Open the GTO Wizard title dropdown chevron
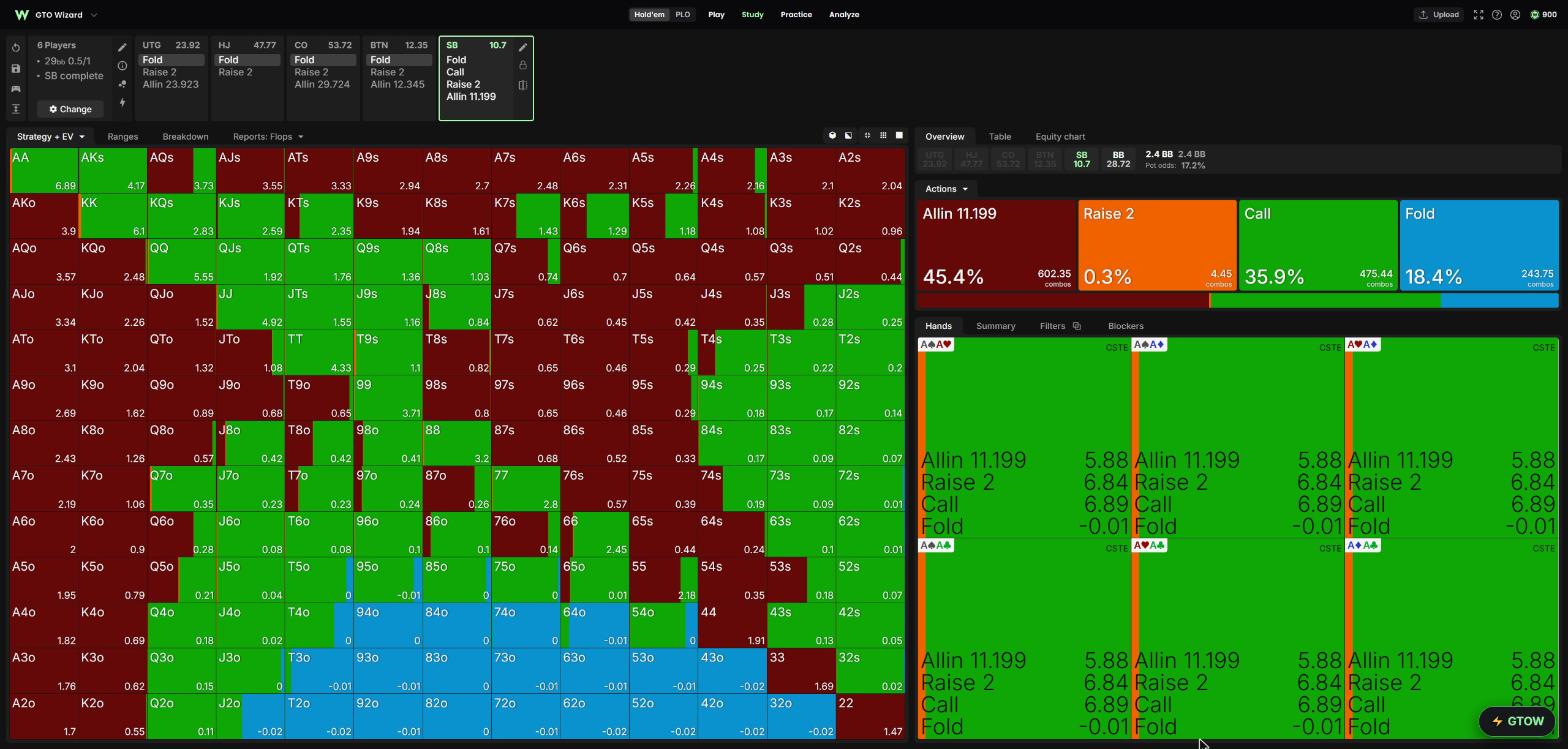This screenshot has width=1568, height=749. tap(94, 15)
